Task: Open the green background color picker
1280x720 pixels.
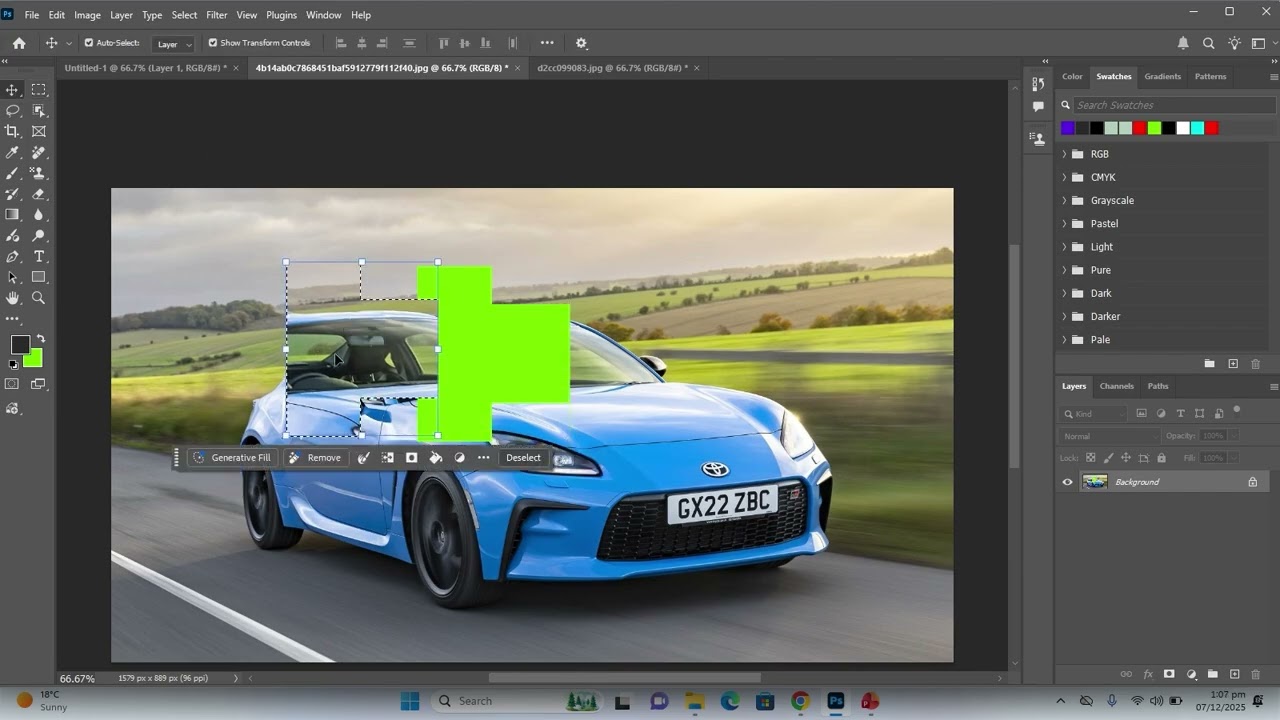Action: [x=35, y=360]
